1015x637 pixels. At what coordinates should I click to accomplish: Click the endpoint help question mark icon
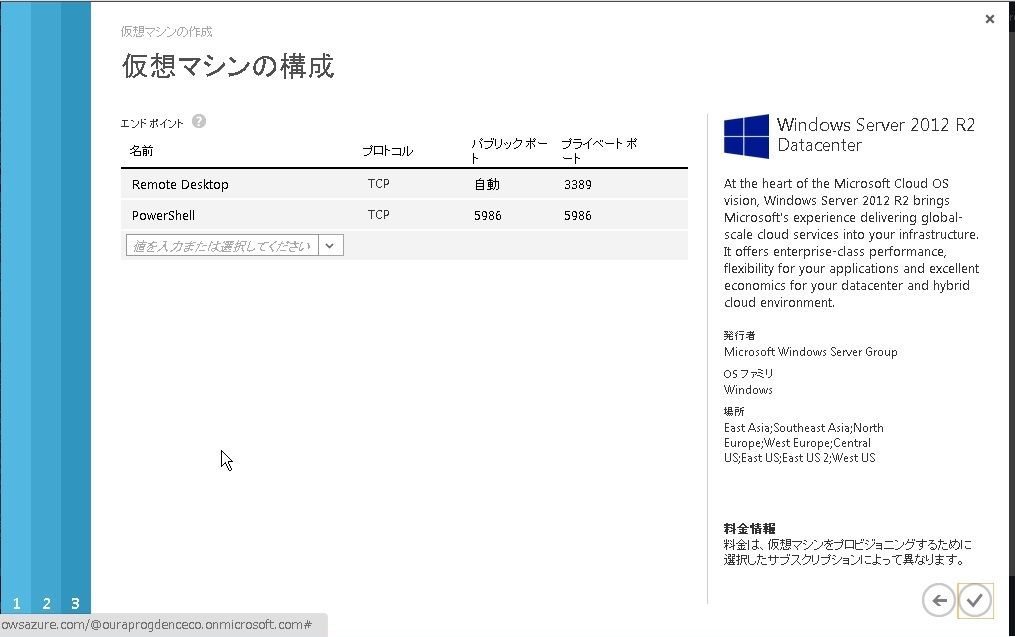pos(199,122)
